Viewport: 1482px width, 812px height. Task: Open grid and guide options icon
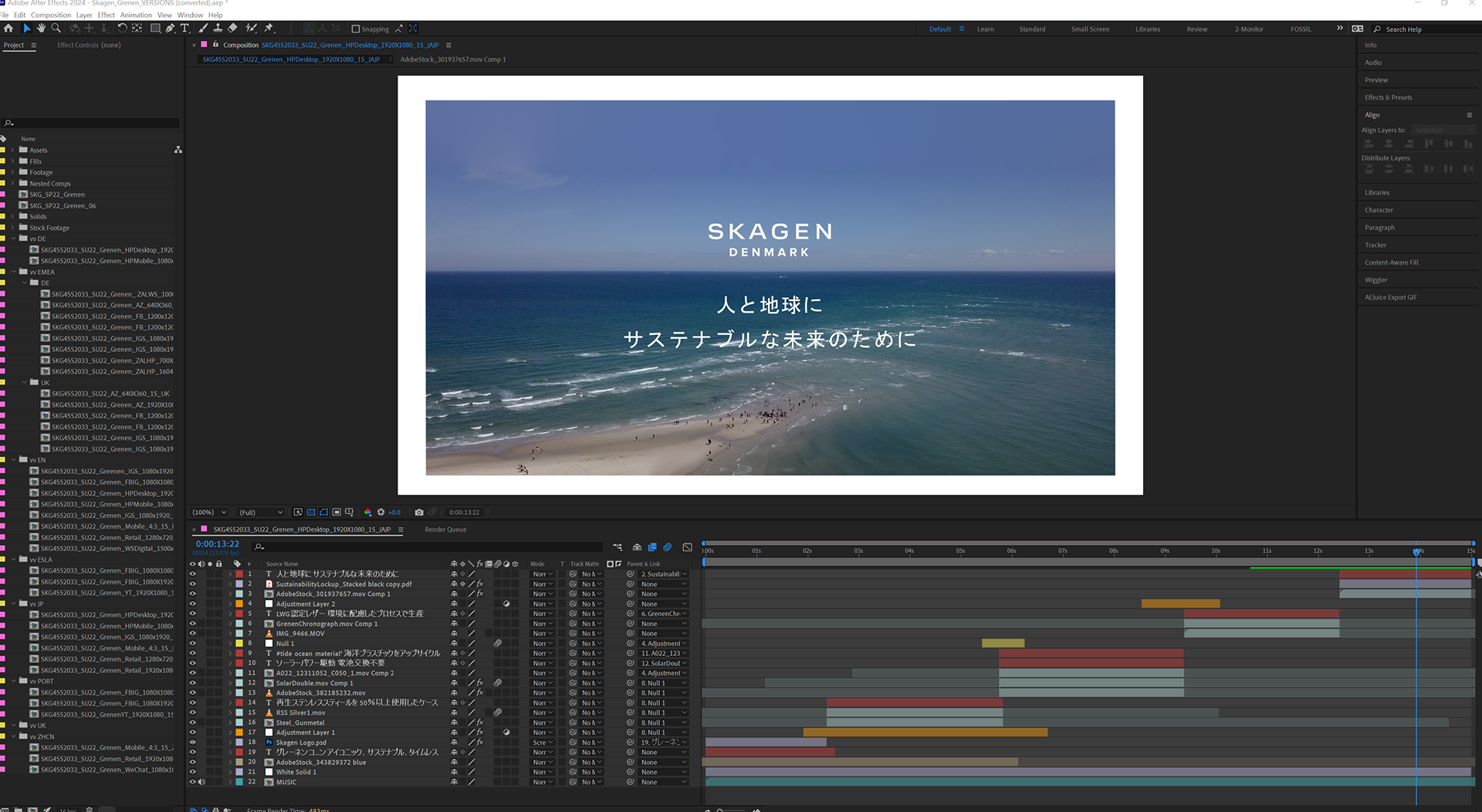[350, 513]
